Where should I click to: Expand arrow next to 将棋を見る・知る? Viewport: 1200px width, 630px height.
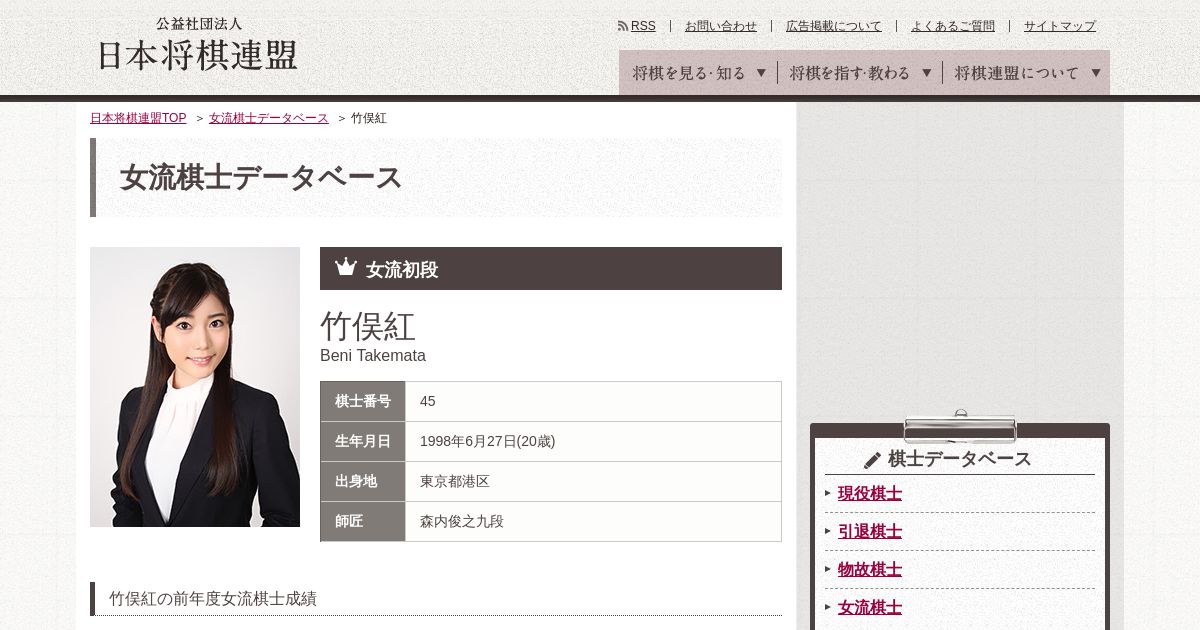click(x=761, y=73)
